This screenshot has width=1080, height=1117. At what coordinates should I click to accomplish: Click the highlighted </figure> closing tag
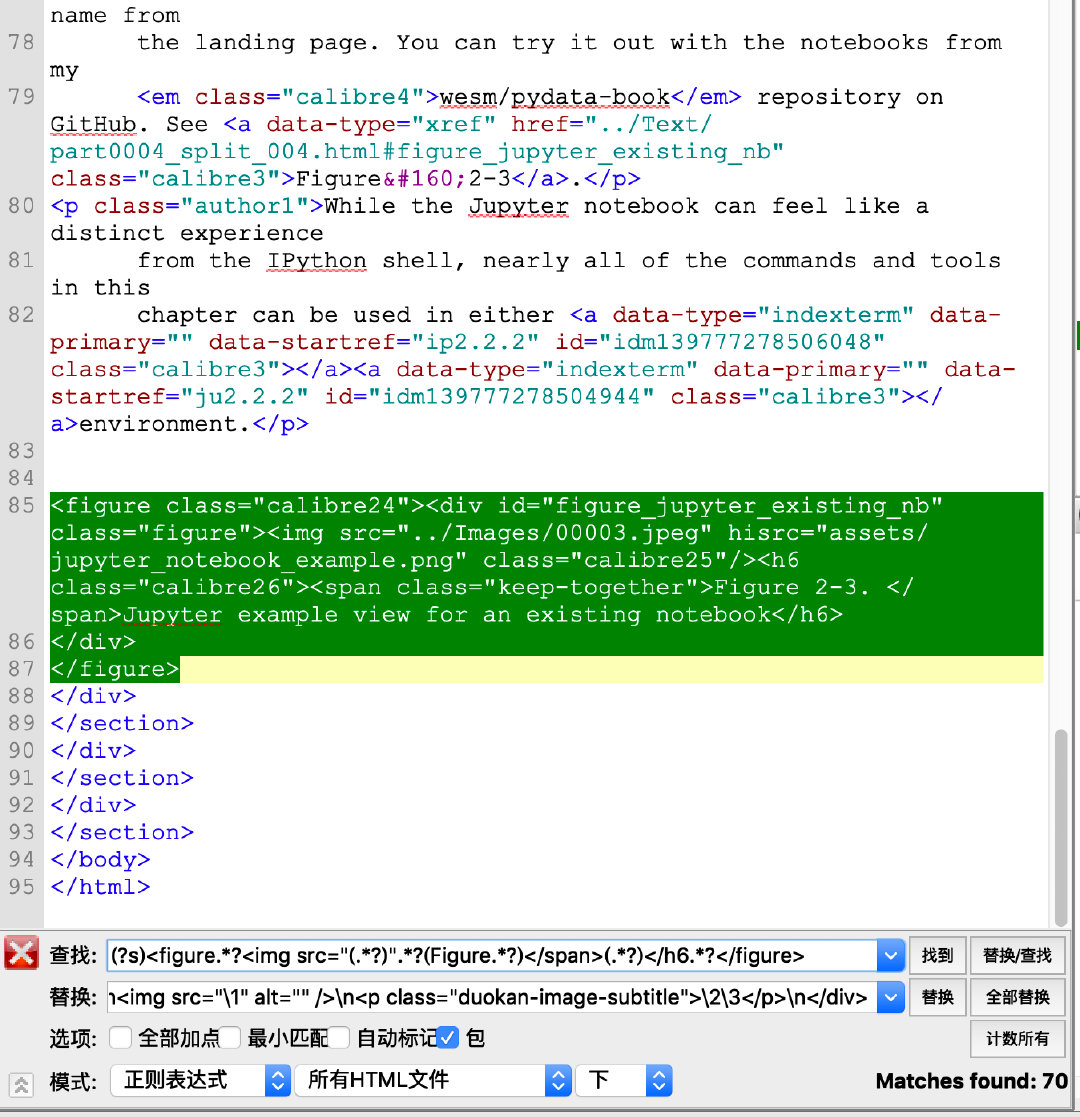(x=115, y=669)
